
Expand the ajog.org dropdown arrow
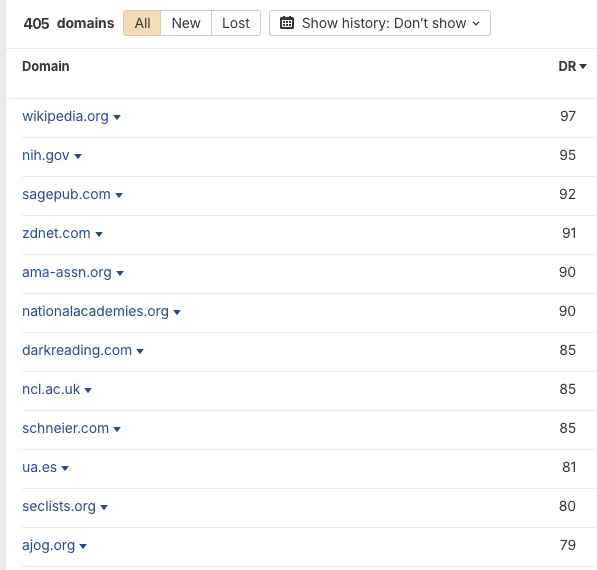click(83, 546)
